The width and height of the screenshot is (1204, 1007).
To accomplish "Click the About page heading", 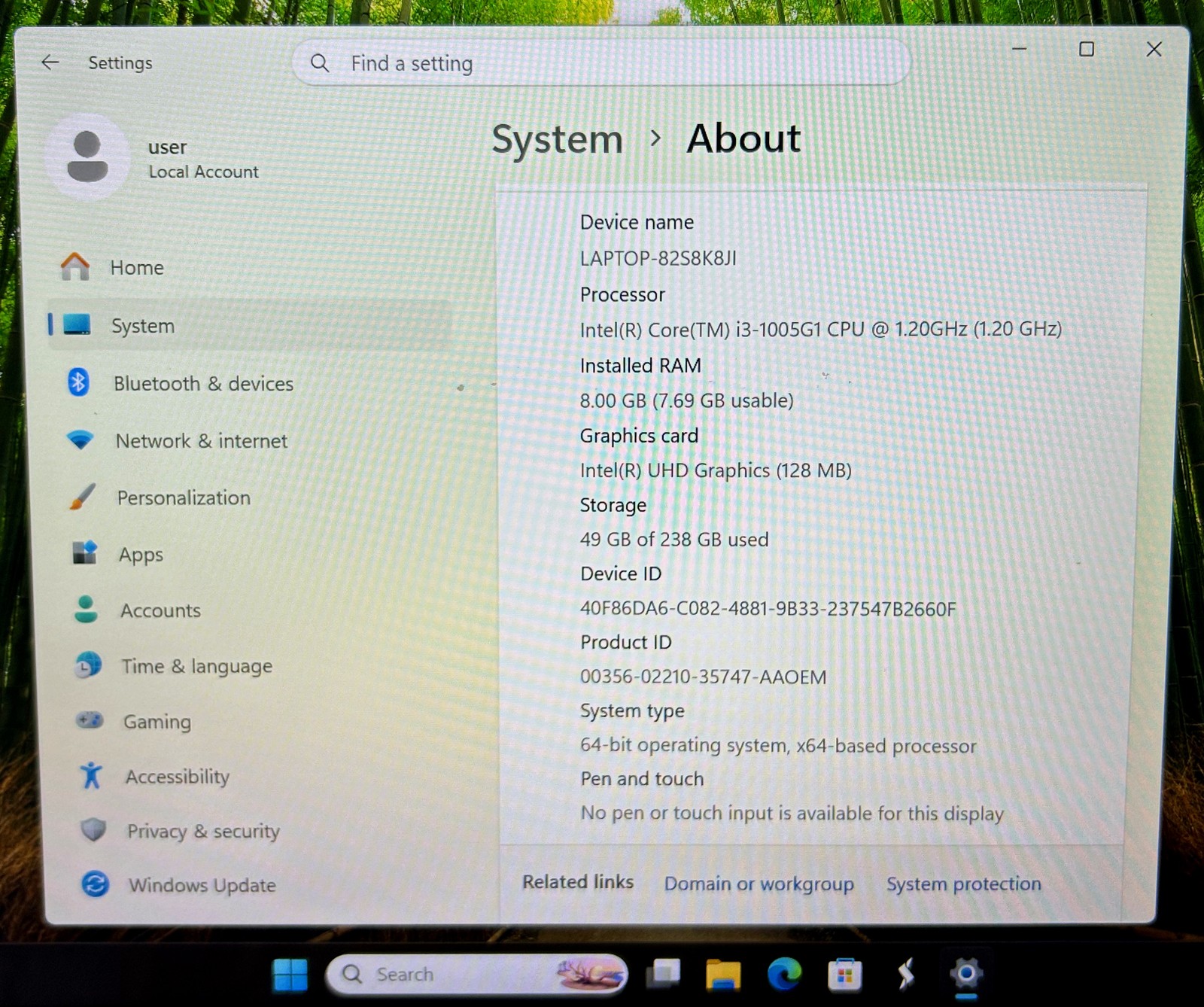I will pos(743,139).
